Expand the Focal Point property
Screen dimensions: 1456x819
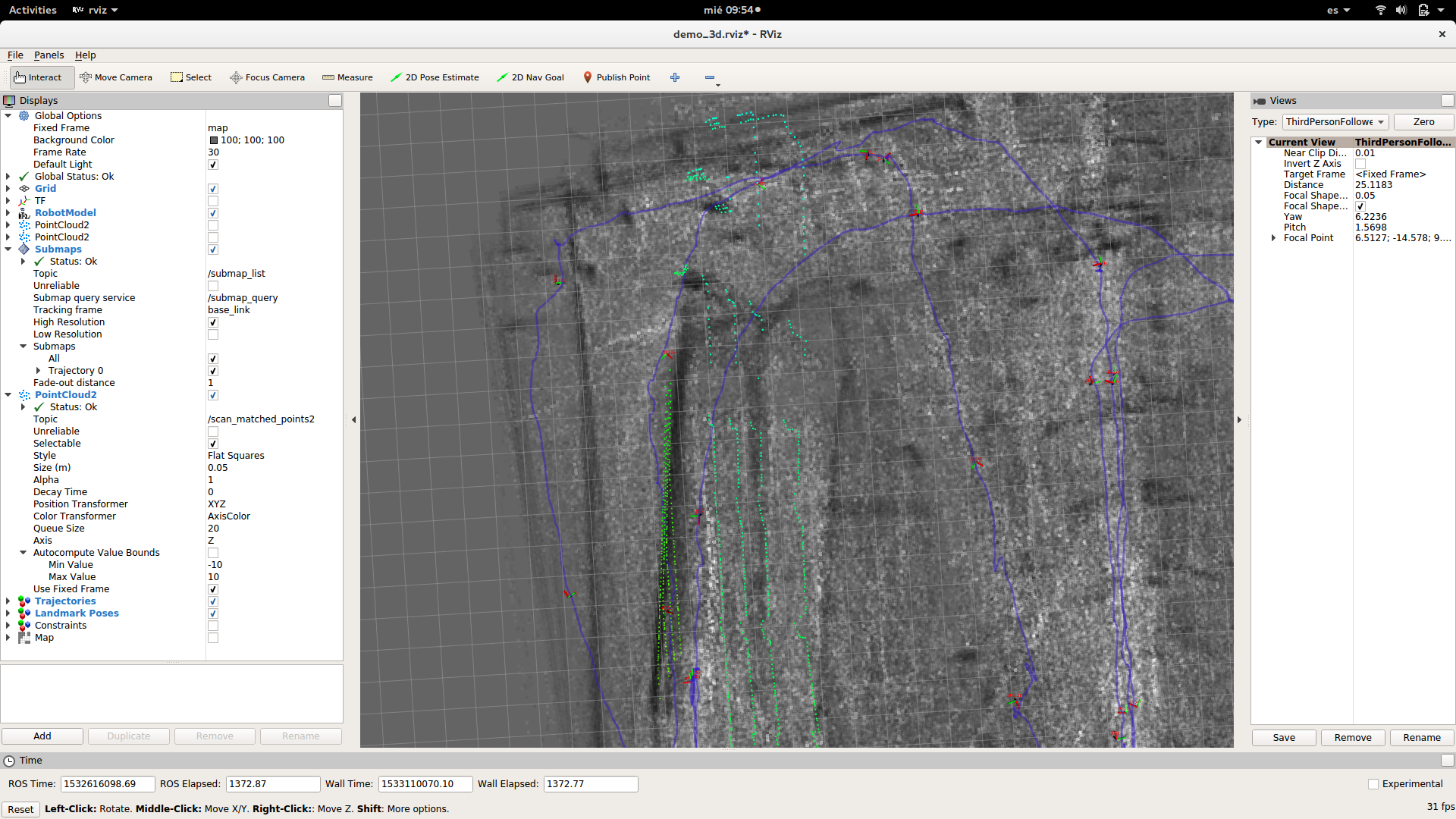[x=1273, y=237]
